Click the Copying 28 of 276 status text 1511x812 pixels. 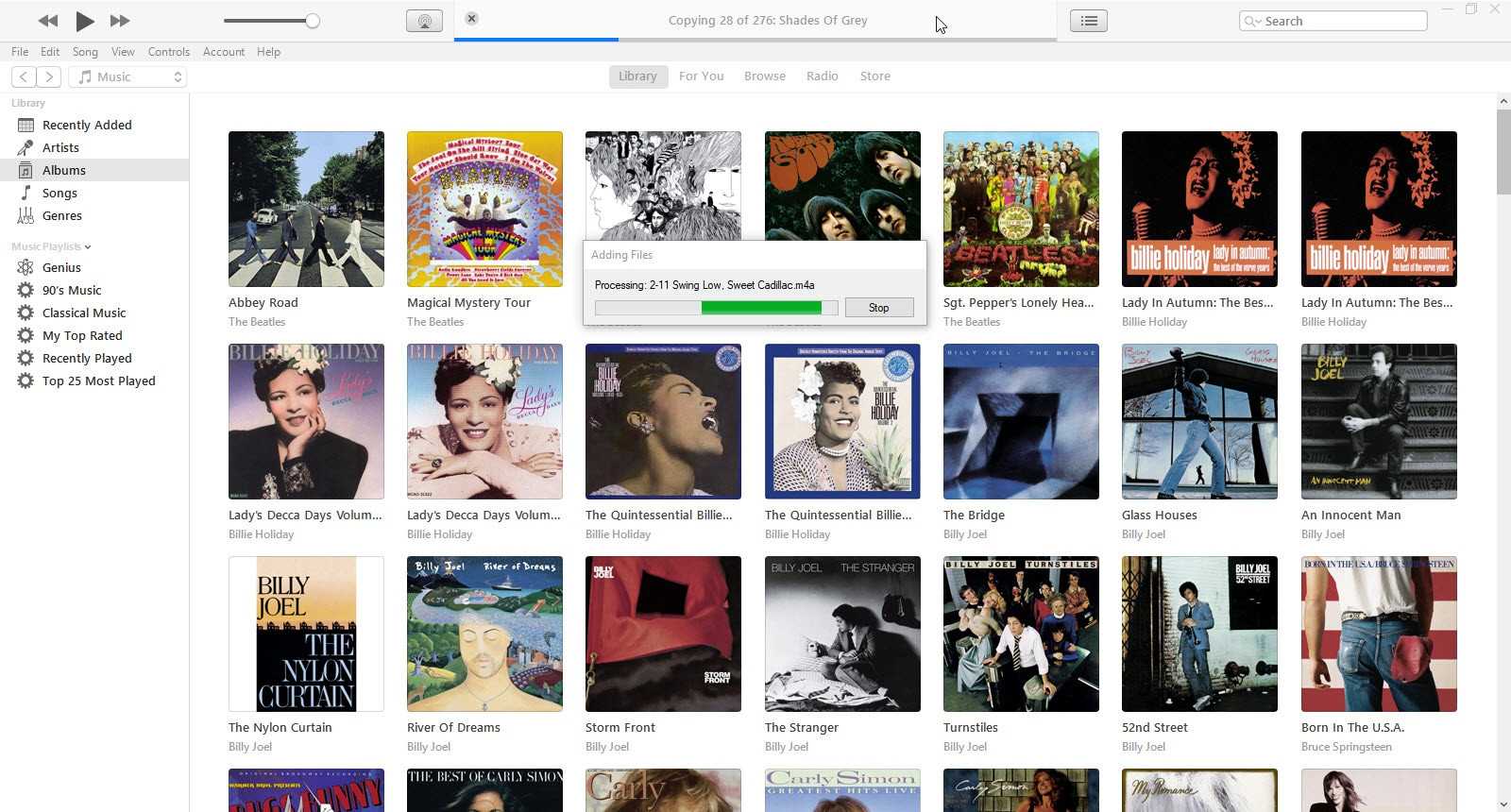click(768, 20)
